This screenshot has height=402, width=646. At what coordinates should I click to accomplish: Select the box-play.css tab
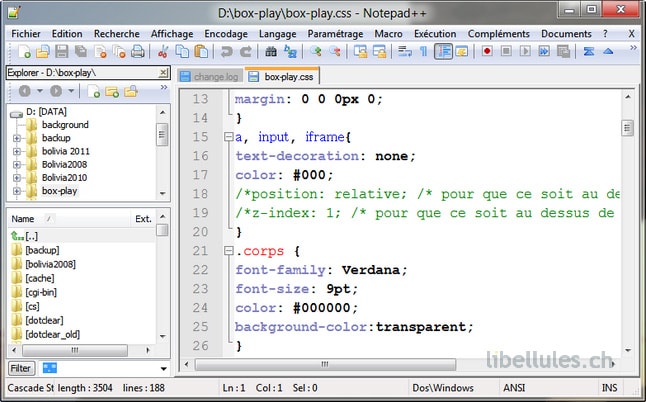(282, 76)
